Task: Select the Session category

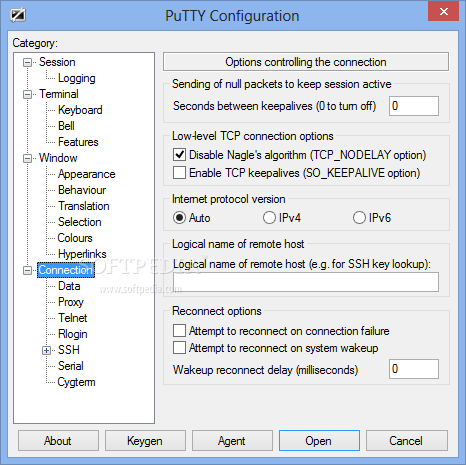Action: coord(57,62)
